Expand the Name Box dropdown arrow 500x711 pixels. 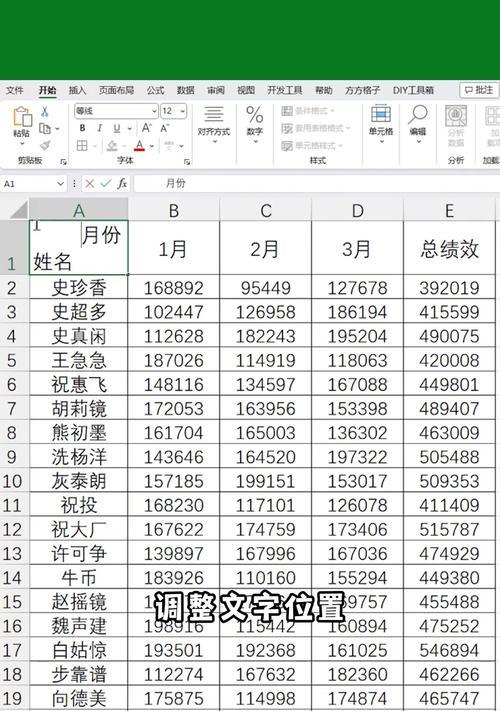pos(60,184)
